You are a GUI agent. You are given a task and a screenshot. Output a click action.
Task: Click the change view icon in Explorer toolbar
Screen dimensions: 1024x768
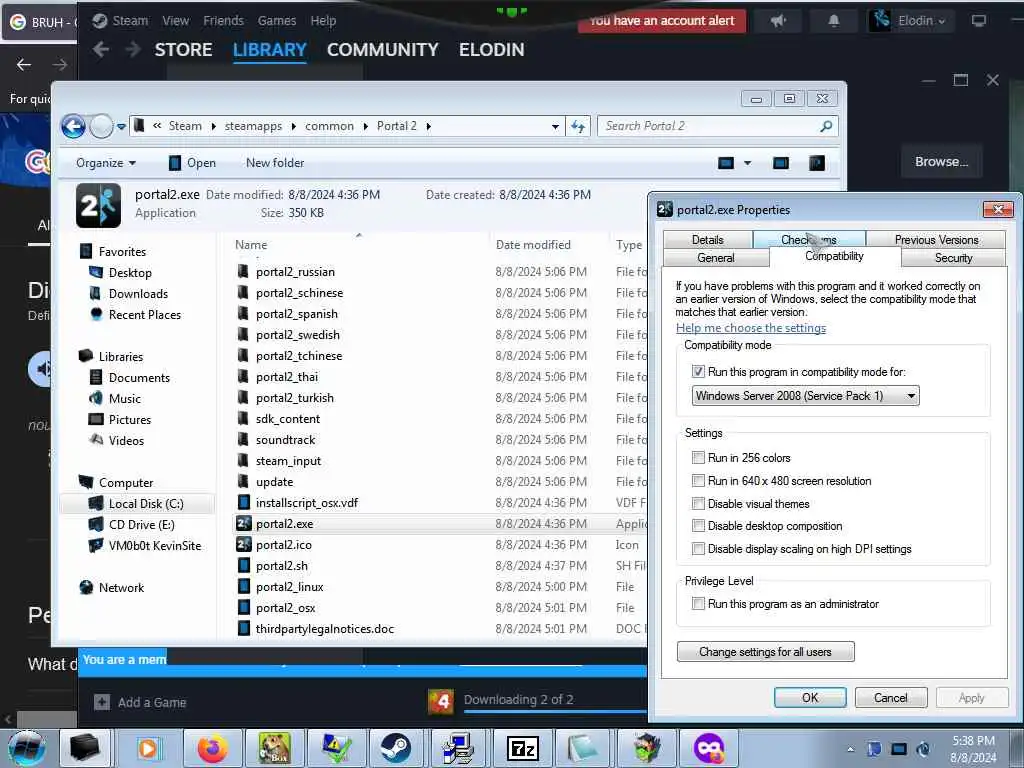click(726, 163)
